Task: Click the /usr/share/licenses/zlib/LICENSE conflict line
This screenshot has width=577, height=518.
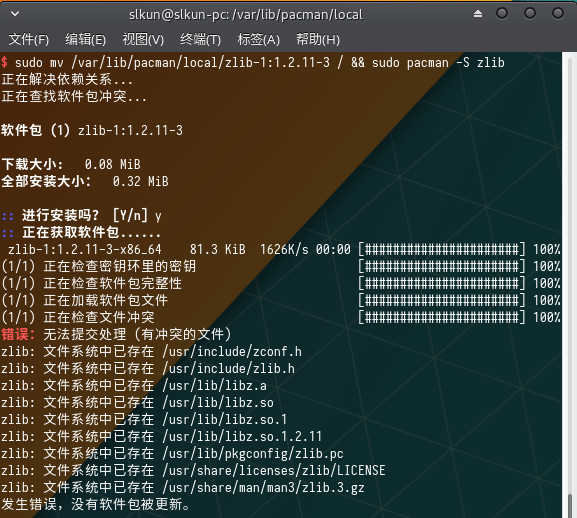Action: (193, 471)
